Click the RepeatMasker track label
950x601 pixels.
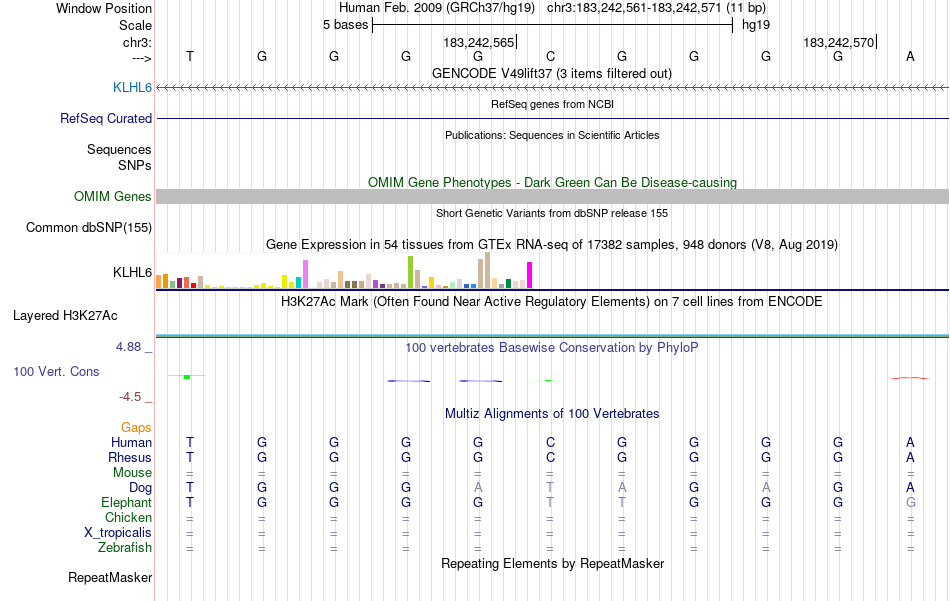[110, 577]
